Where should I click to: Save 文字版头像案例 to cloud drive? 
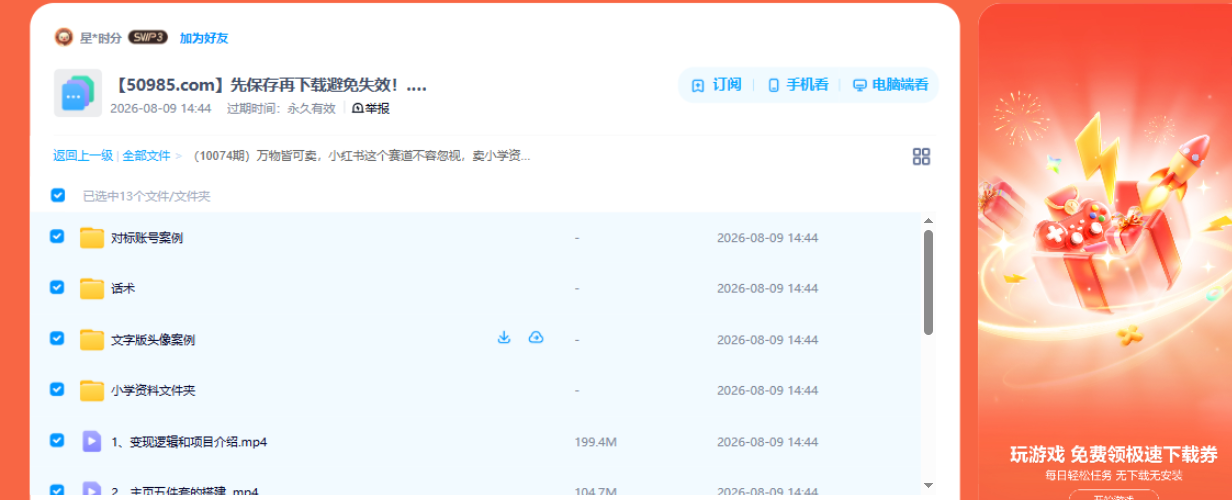click(536, 338)
